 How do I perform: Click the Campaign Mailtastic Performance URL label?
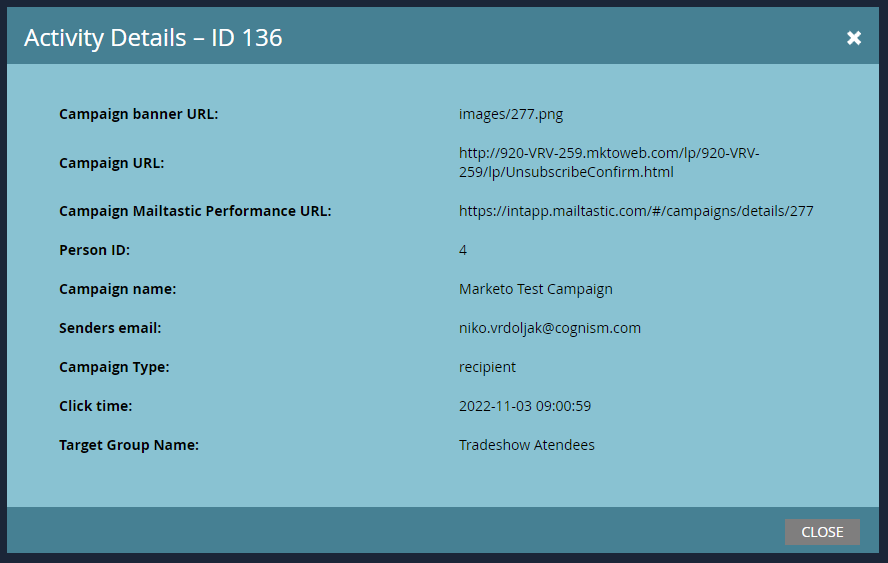tap(195, 211)
